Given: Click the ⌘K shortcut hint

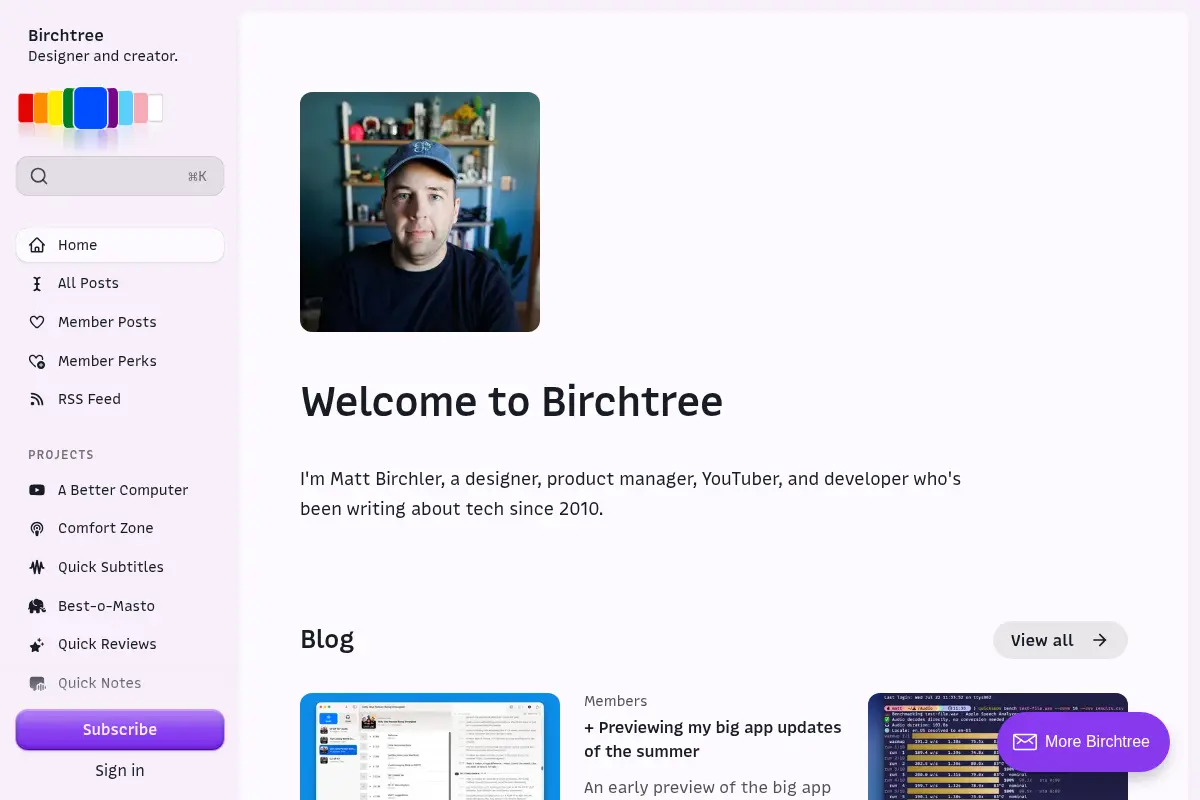Looking at the screenshot, I should point(197,176).
